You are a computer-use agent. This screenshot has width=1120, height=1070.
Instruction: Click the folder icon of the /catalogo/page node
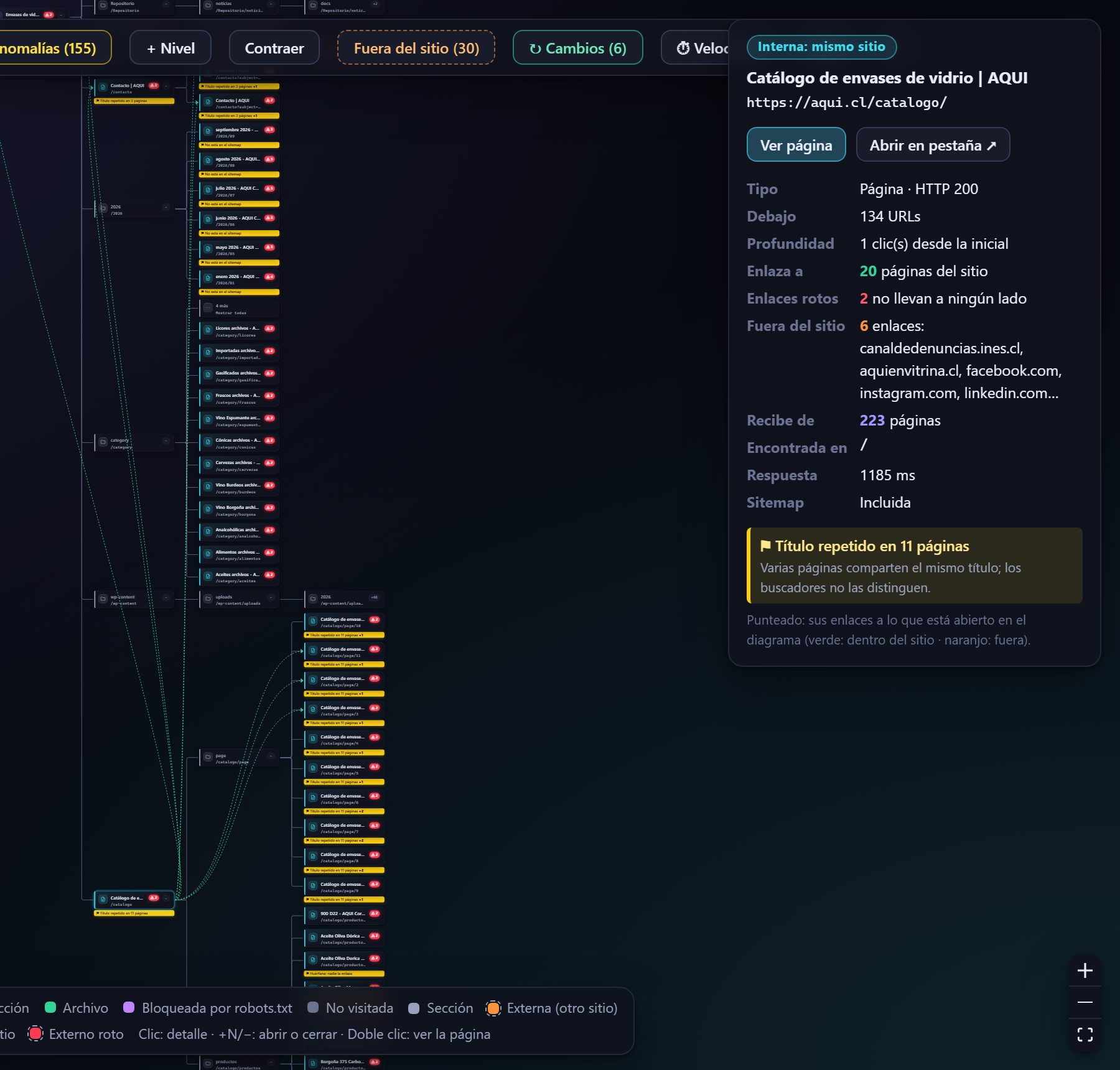[208, 757]
